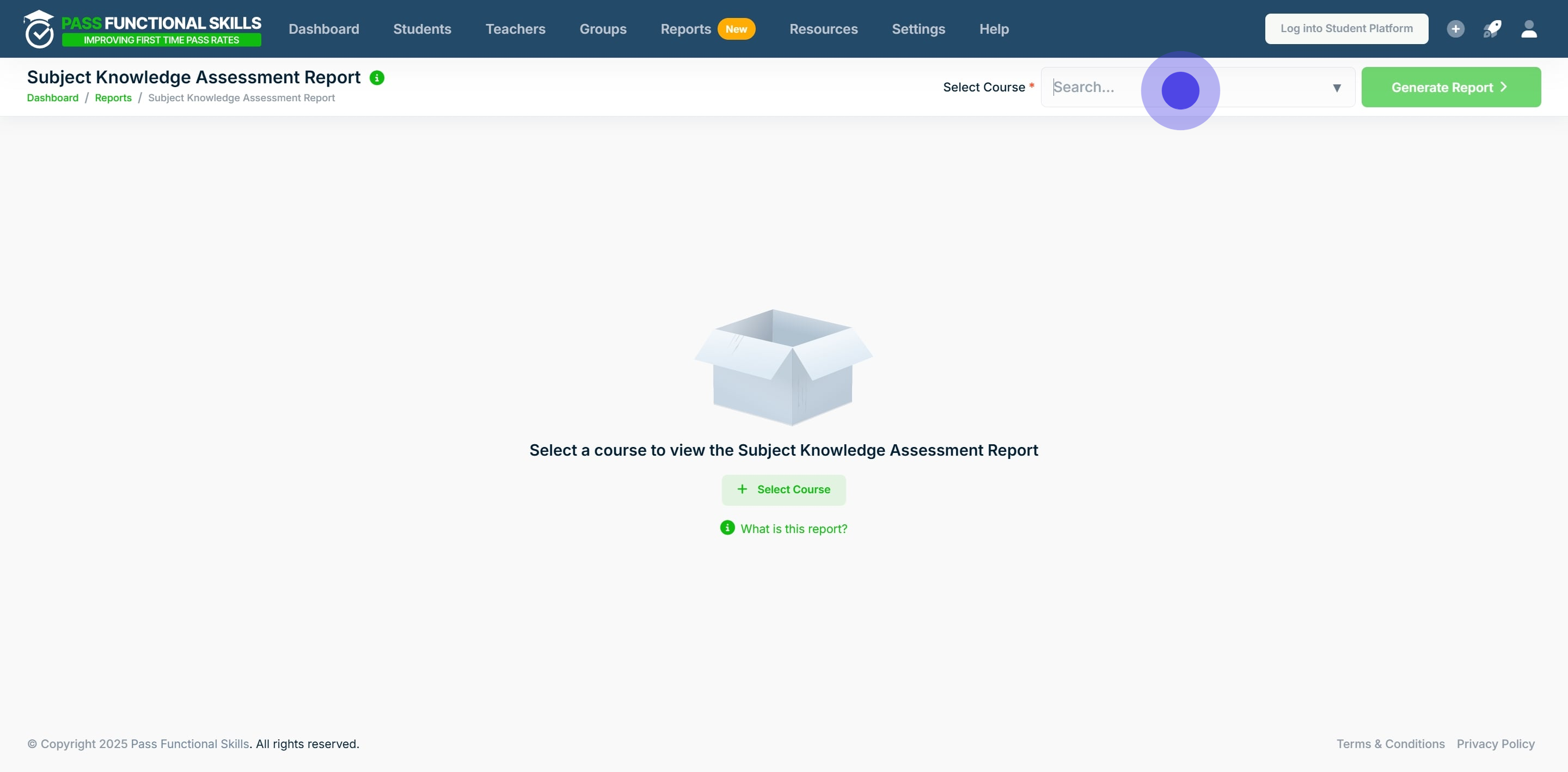Click the green Select Course button
Image resolution: width=1568 pixels, height=772 pixels.
coord(783,489)
